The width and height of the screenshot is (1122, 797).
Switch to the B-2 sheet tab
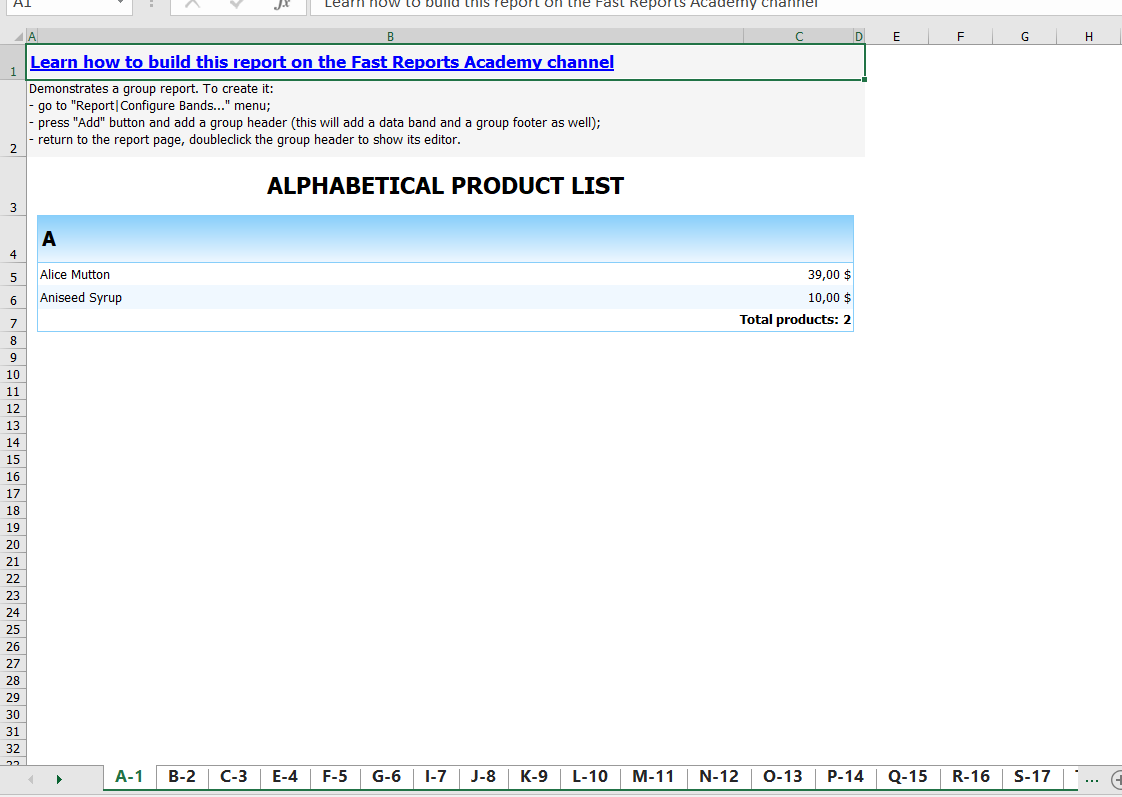(x=182, y=776)
